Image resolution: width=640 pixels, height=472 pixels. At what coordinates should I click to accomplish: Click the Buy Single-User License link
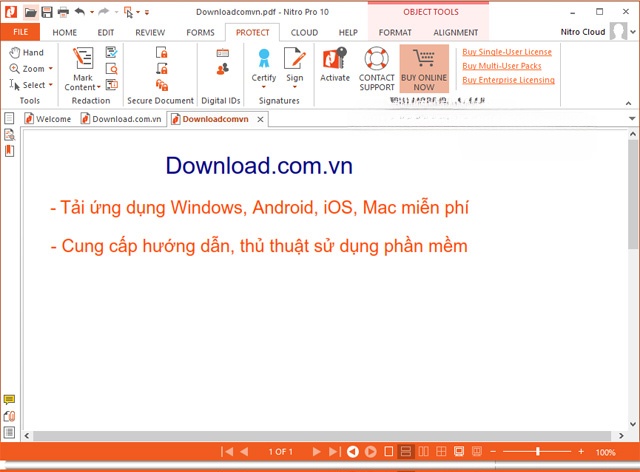coord(507,52)
